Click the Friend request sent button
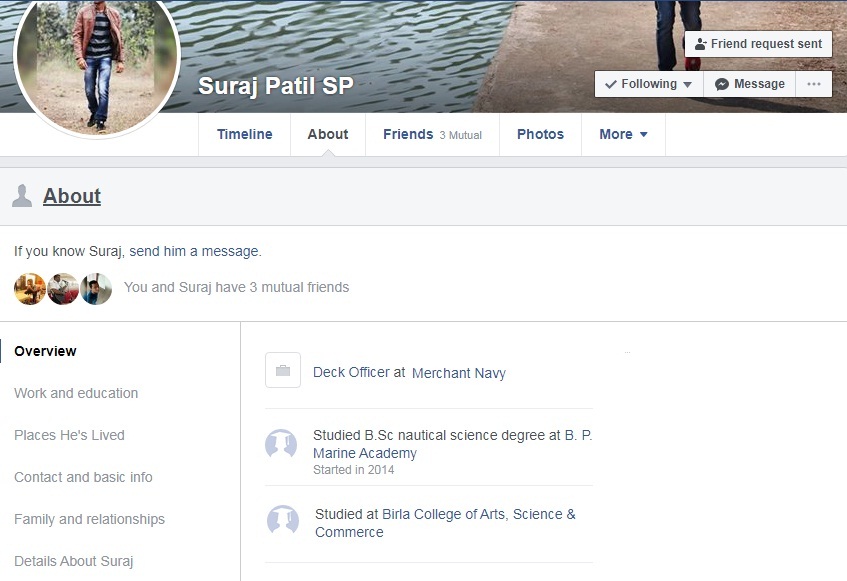The width and height of the screenshot is (847, 581). 758,44
